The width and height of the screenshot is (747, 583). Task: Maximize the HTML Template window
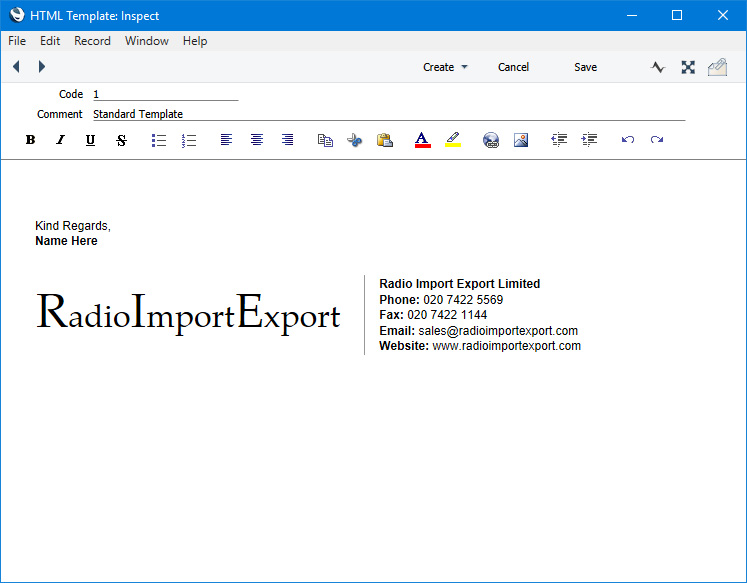click(x=677, y=15)
